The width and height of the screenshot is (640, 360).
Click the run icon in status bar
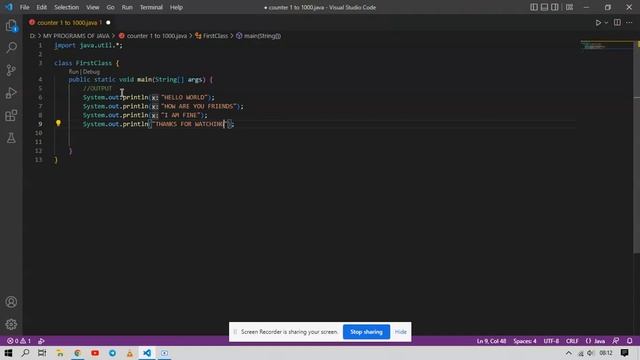coord(41,341)
